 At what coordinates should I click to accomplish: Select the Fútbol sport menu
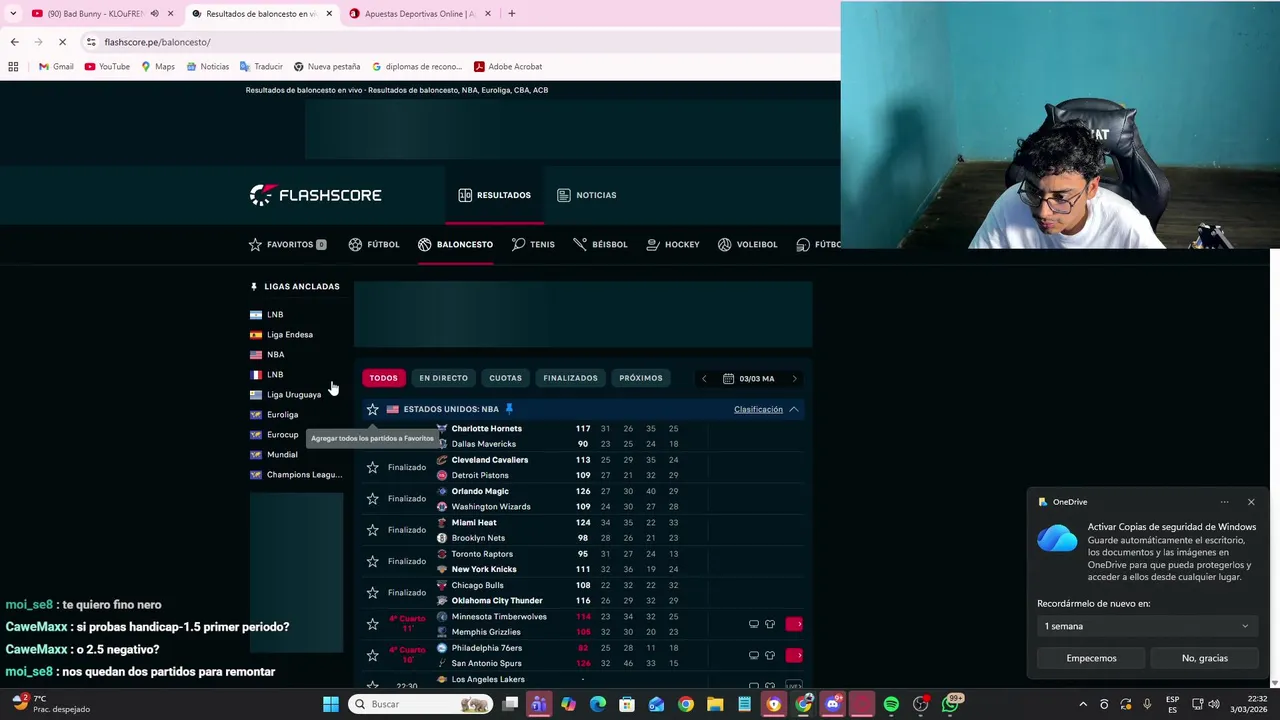(x=373, y=244)
